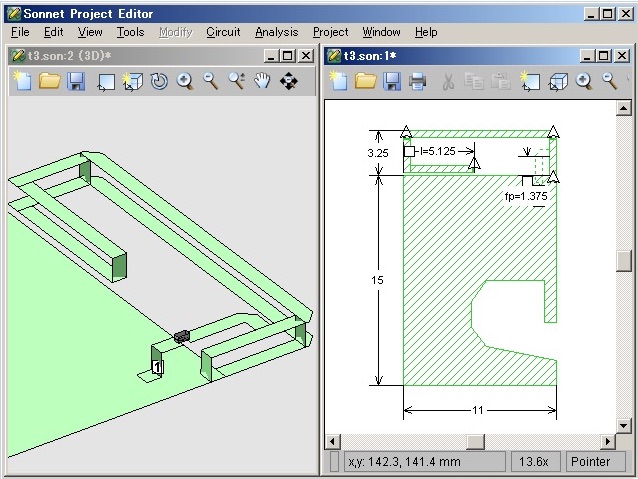638x479 pixels.
Task: Minimize the t3.son:1 window
Action: click(587, 56)
